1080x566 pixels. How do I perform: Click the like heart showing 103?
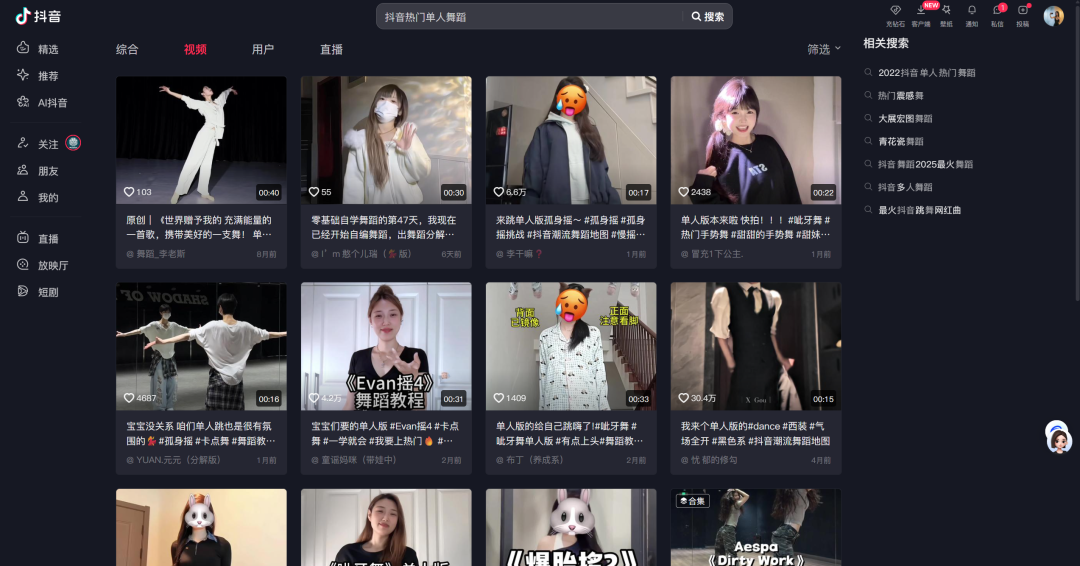pos(129,192)
